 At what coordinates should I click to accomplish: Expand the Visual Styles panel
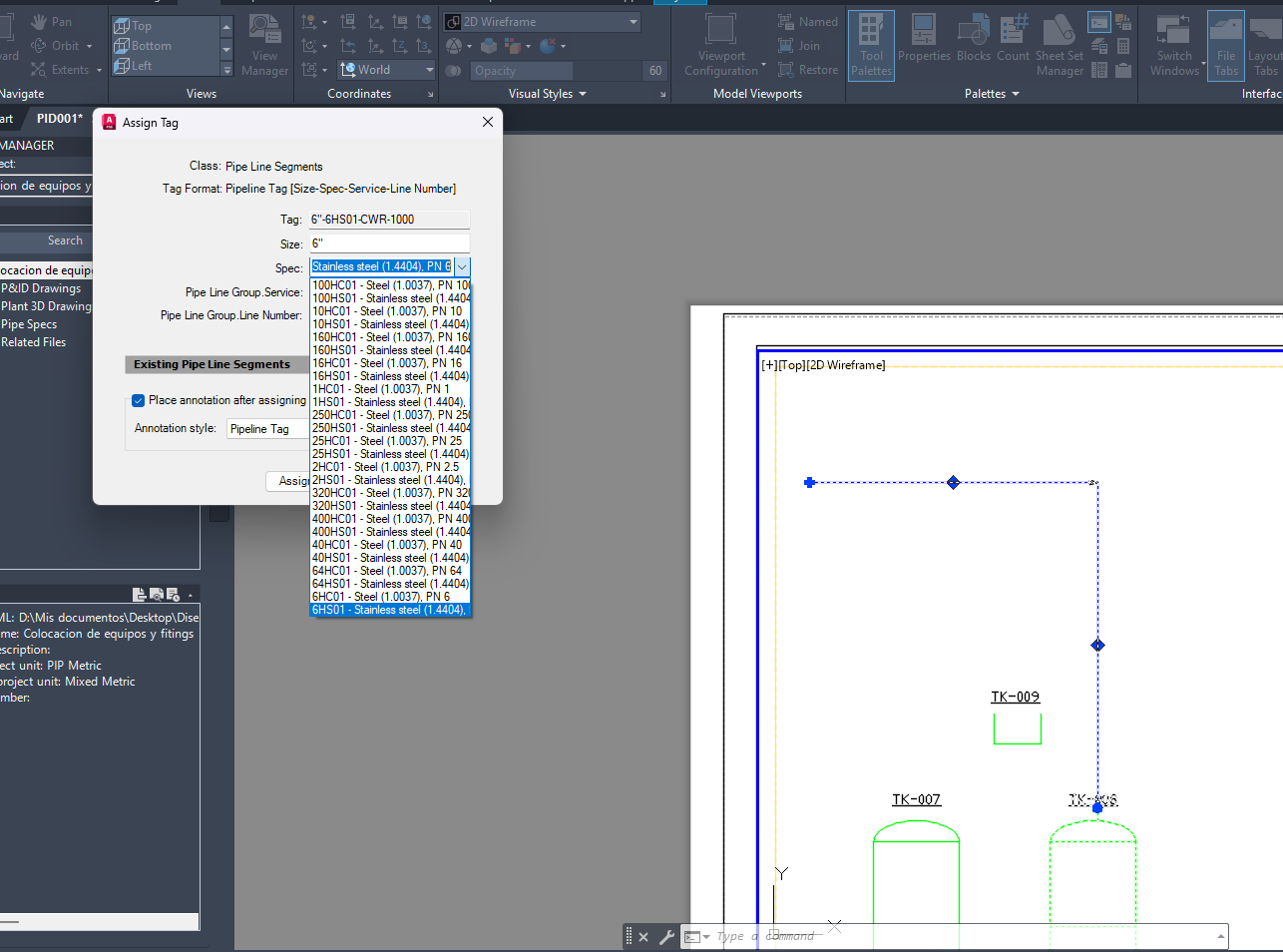(547, 94)
